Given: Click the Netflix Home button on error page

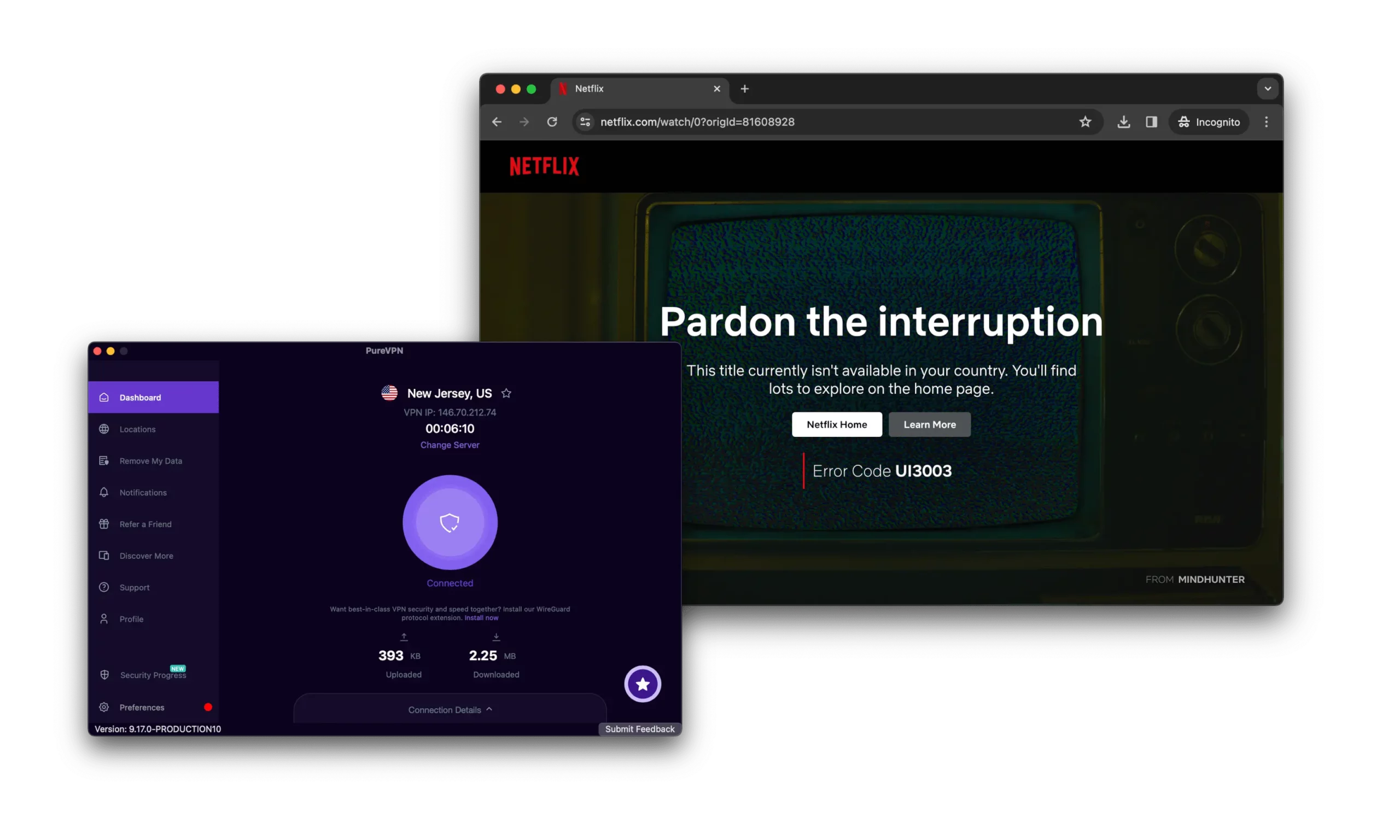Looking at the screenshot, I should point(837,424).
